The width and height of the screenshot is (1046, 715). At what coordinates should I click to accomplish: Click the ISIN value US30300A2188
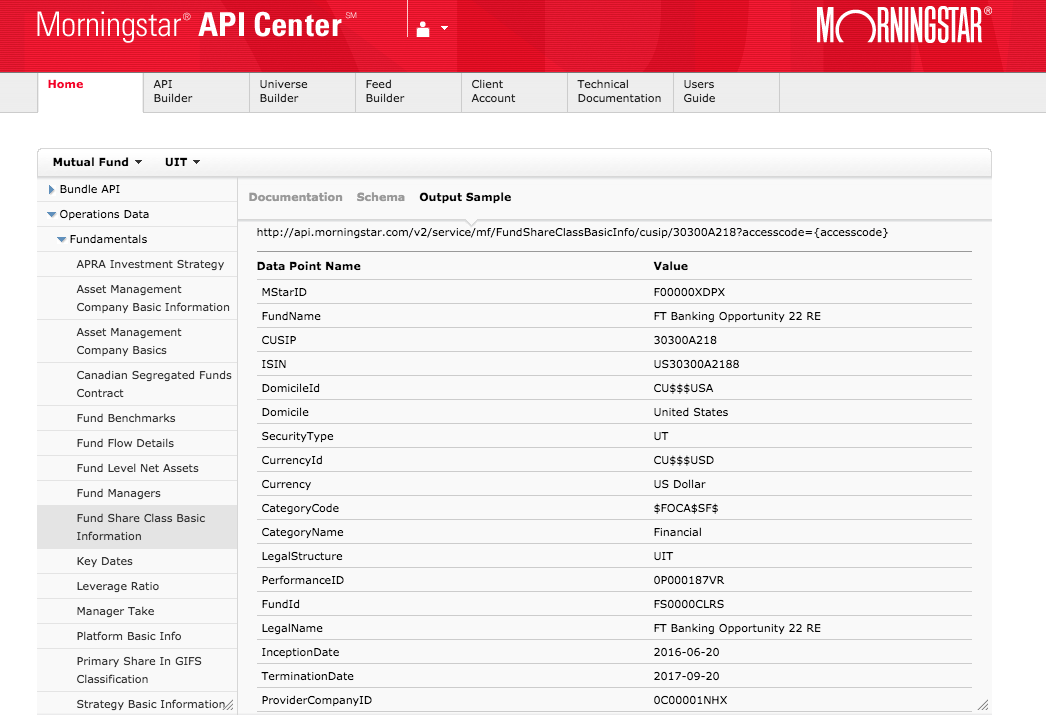(x=696, y=364)
